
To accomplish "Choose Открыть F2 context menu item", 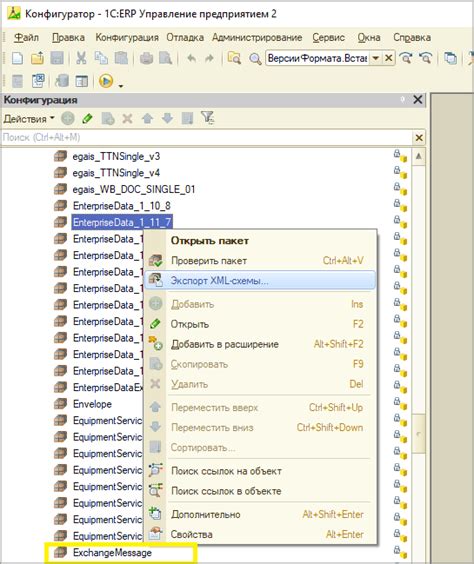I will 260,324.
